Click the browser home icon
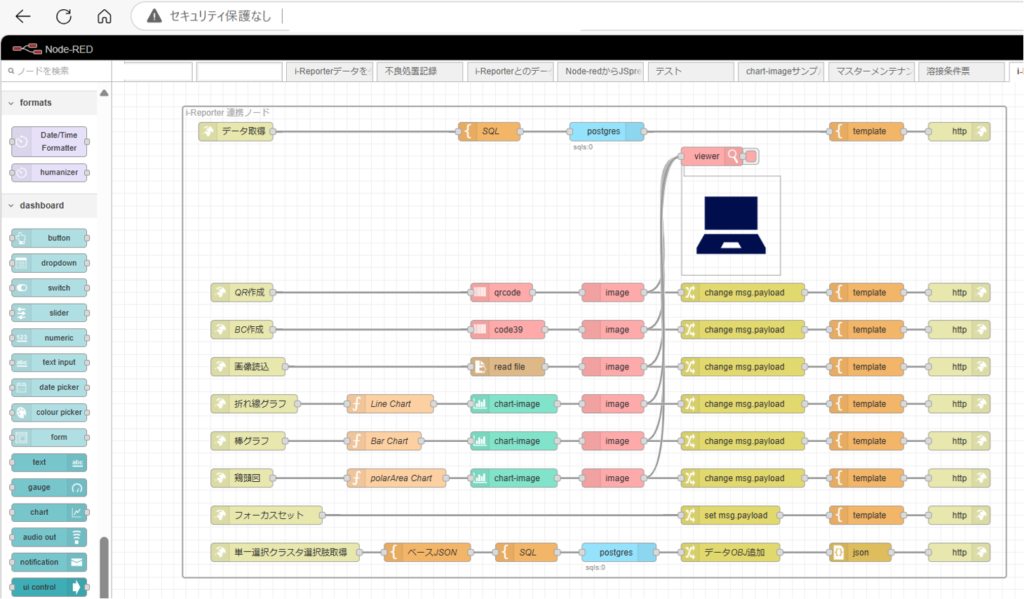The image size is (1024, 599). pyautogui.click(x=104, y=16)
